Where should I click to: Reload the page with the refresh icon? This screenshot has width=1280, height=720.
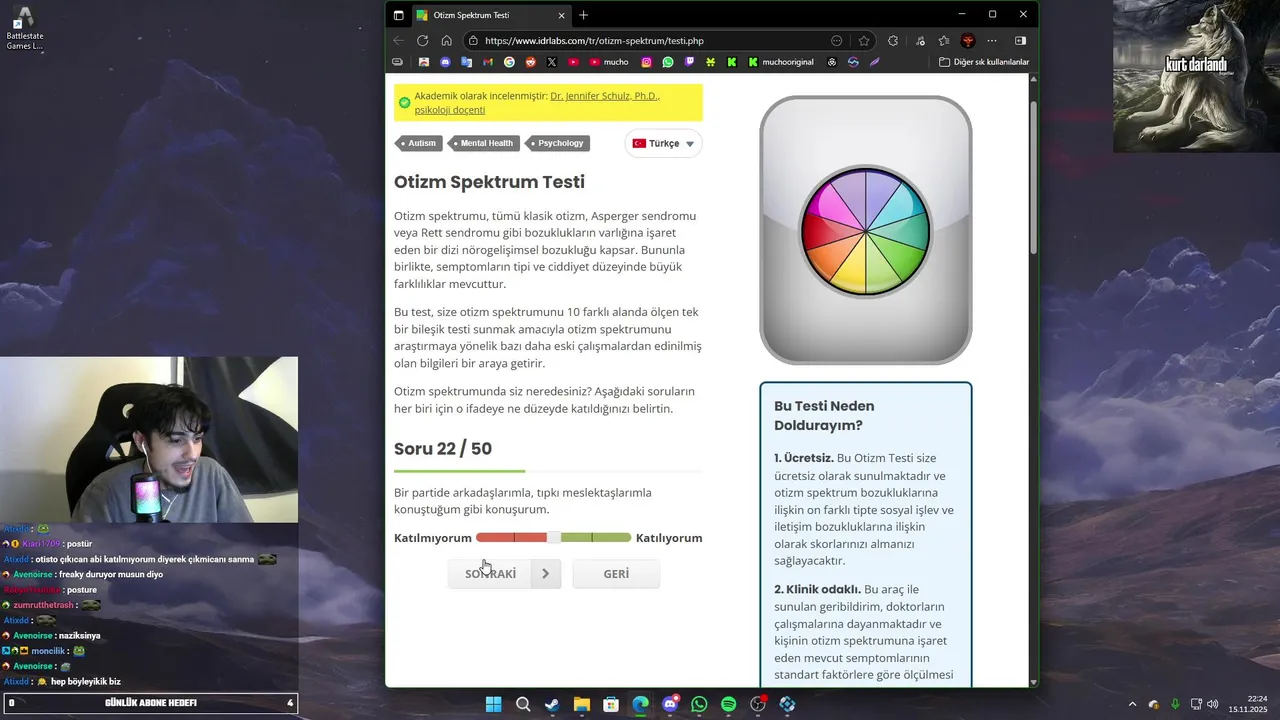[422, 41]
